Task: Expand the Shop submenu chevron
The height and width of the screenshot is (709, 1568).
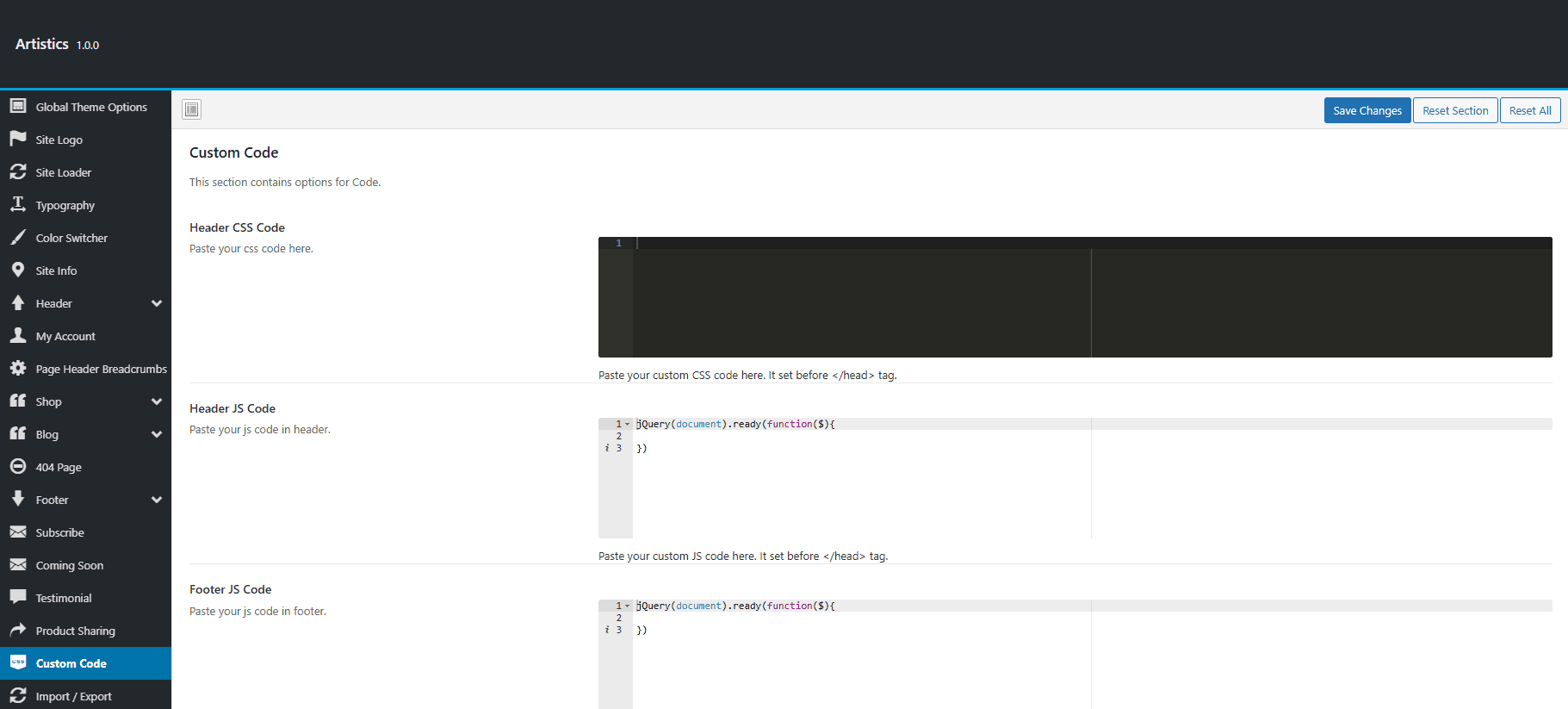Action: [x=157, y=401]
